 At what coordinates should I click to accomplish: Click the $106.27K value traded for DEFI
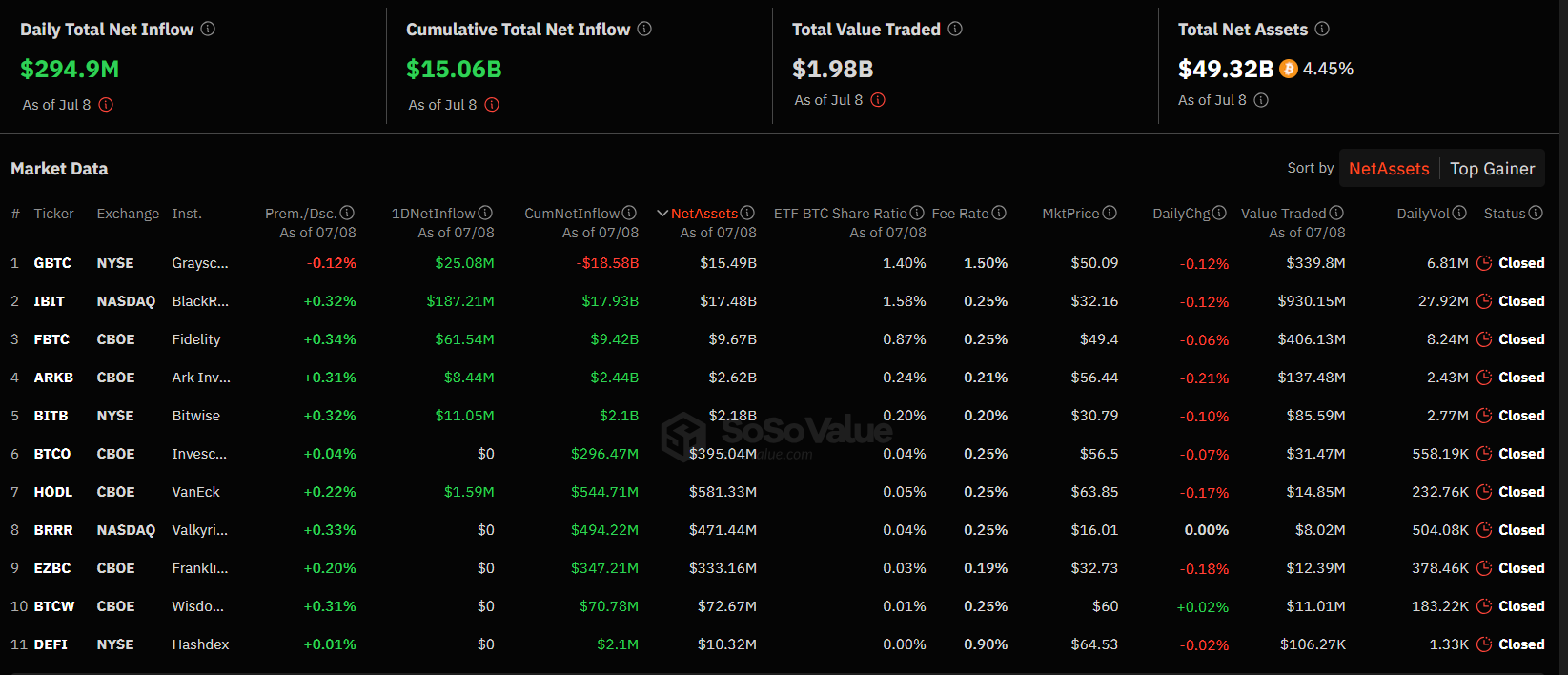[1313, 644]
